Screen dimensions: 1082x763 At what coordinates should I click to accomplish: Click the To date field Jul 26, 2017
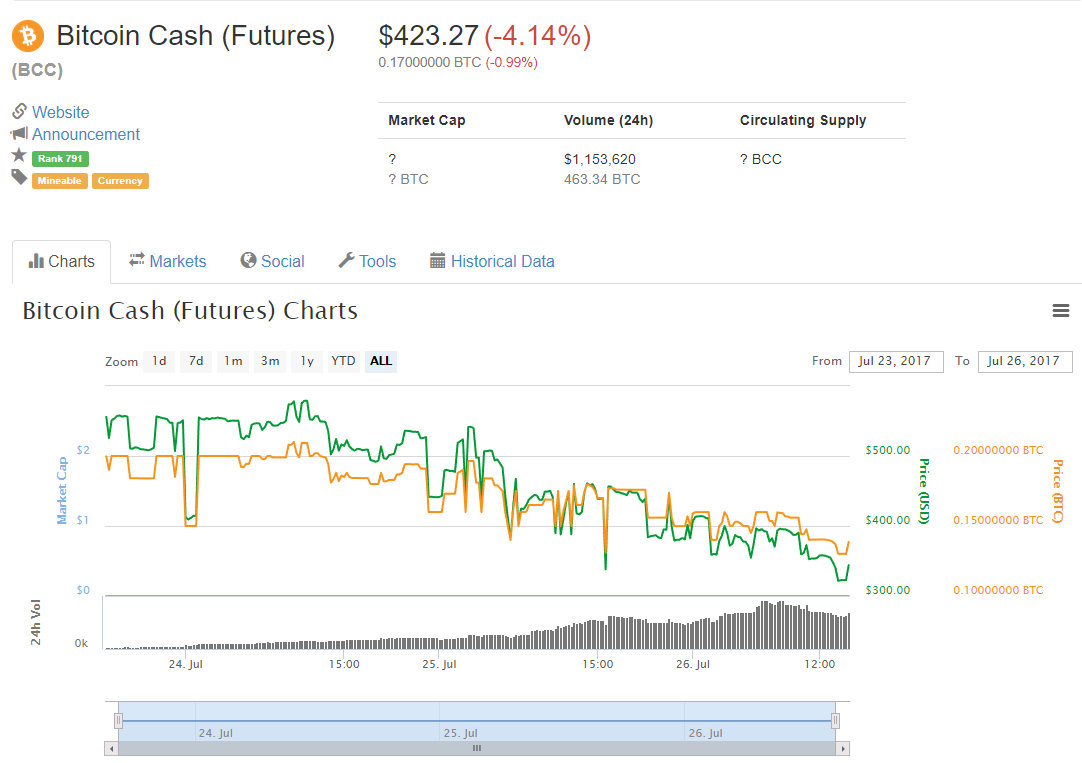coord(1025,361)
